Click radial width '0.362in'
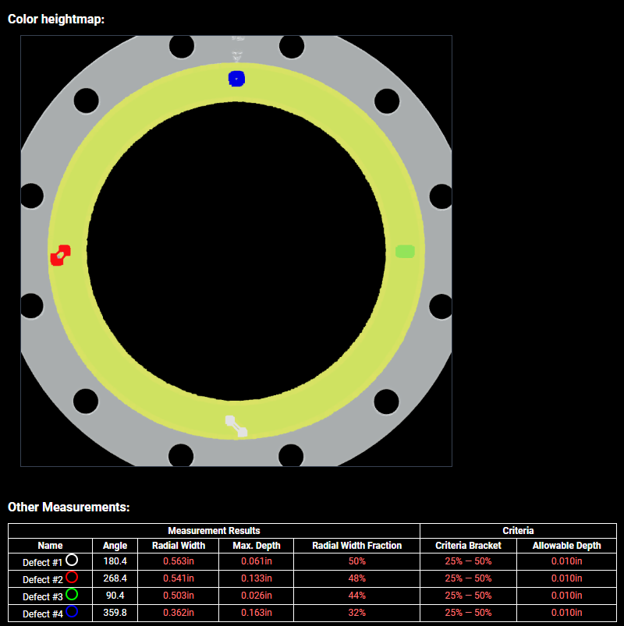 pos(178,613)
